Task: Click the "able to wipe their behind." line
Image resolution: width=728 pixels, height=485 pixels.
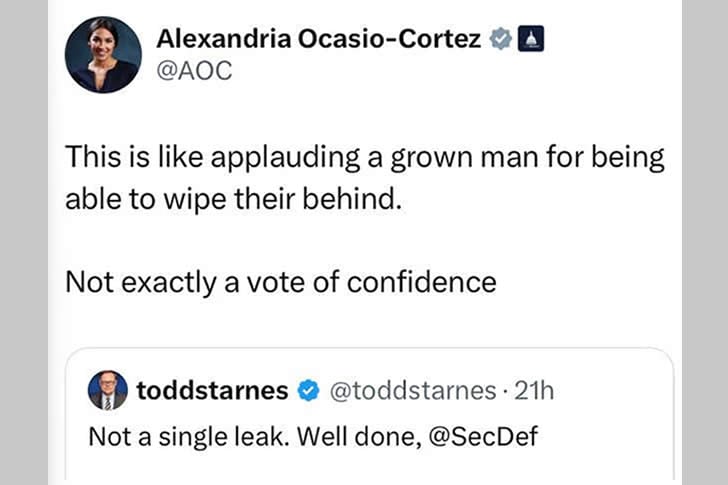Action: [232, 197]
